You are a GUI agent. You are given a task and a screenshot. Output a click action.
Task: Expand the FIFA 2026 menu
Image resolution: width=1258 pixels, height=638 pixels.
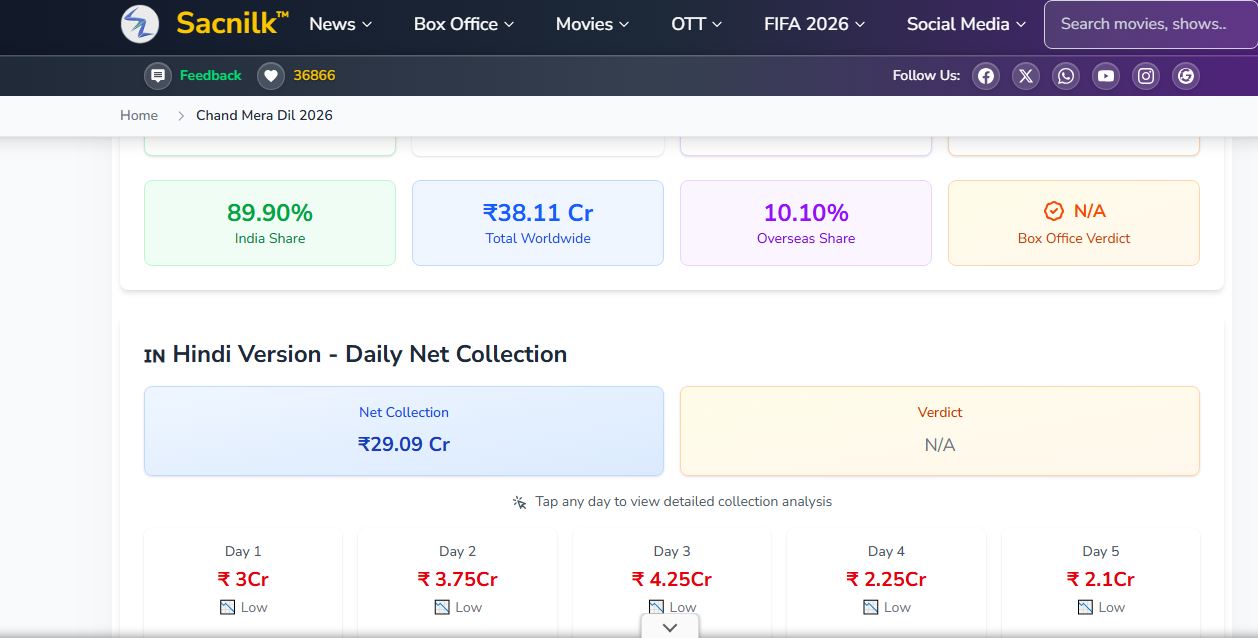pyautogui.click(x=815, y=24)
